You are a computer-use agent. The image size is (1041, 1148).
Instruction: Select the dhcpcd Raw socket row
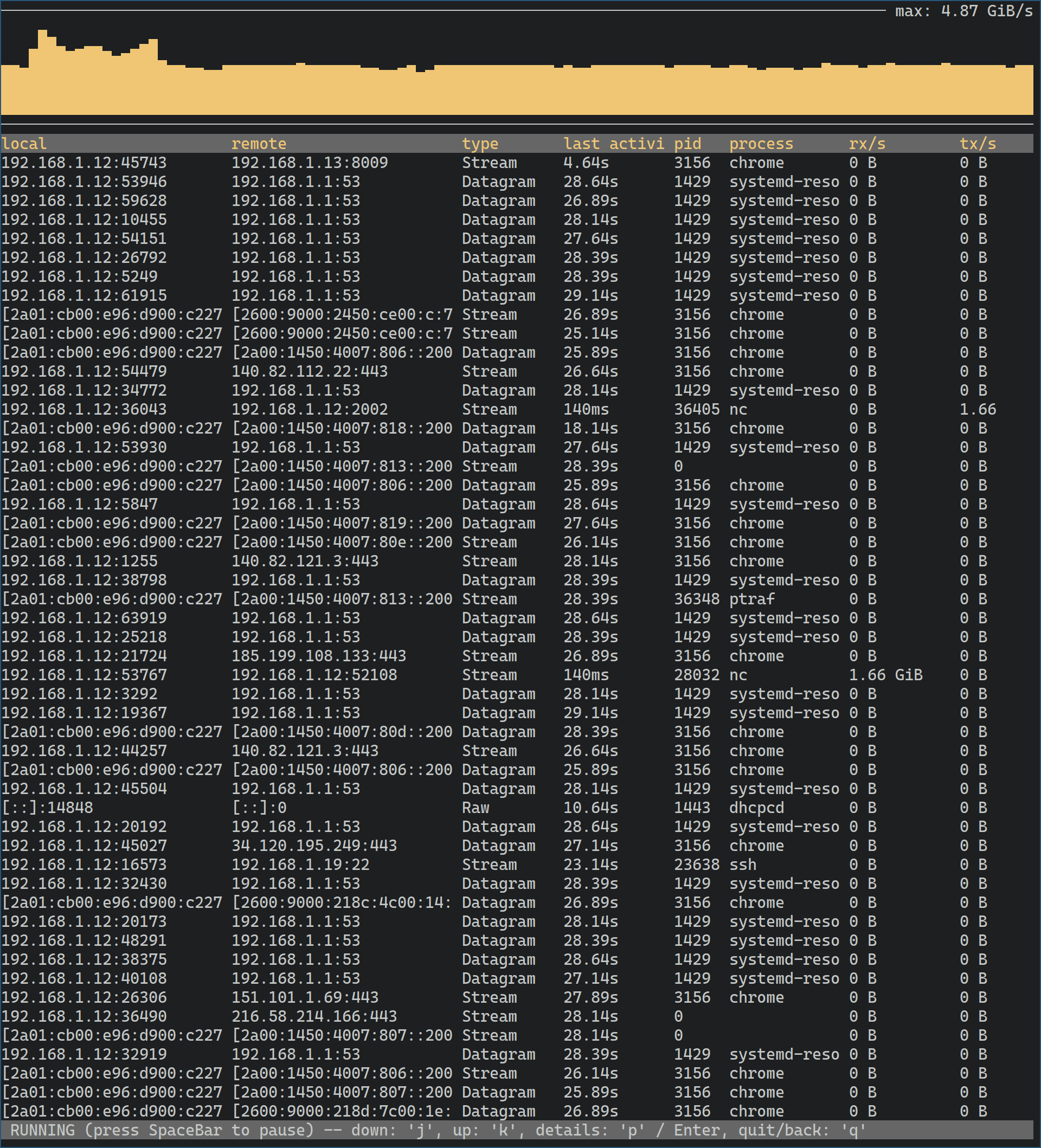click(x=756, y=808)
